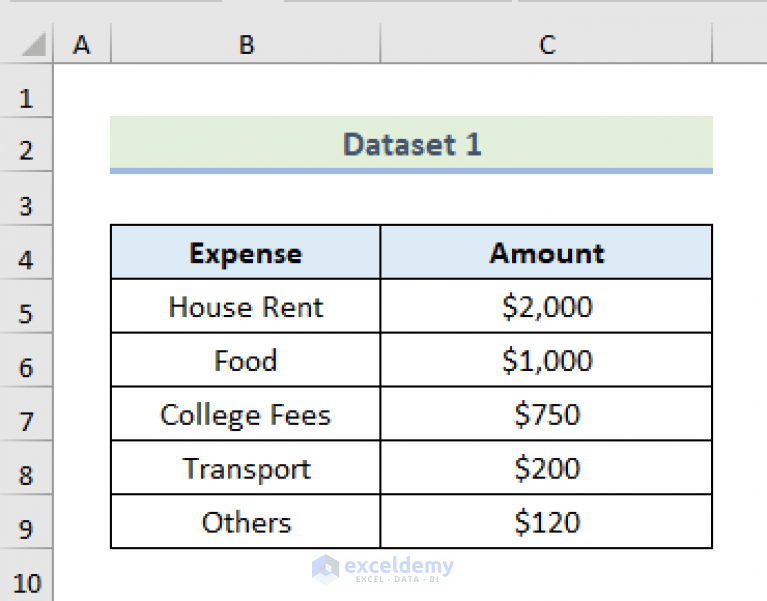
Task: Select column B header
Action: click(246, 44)
